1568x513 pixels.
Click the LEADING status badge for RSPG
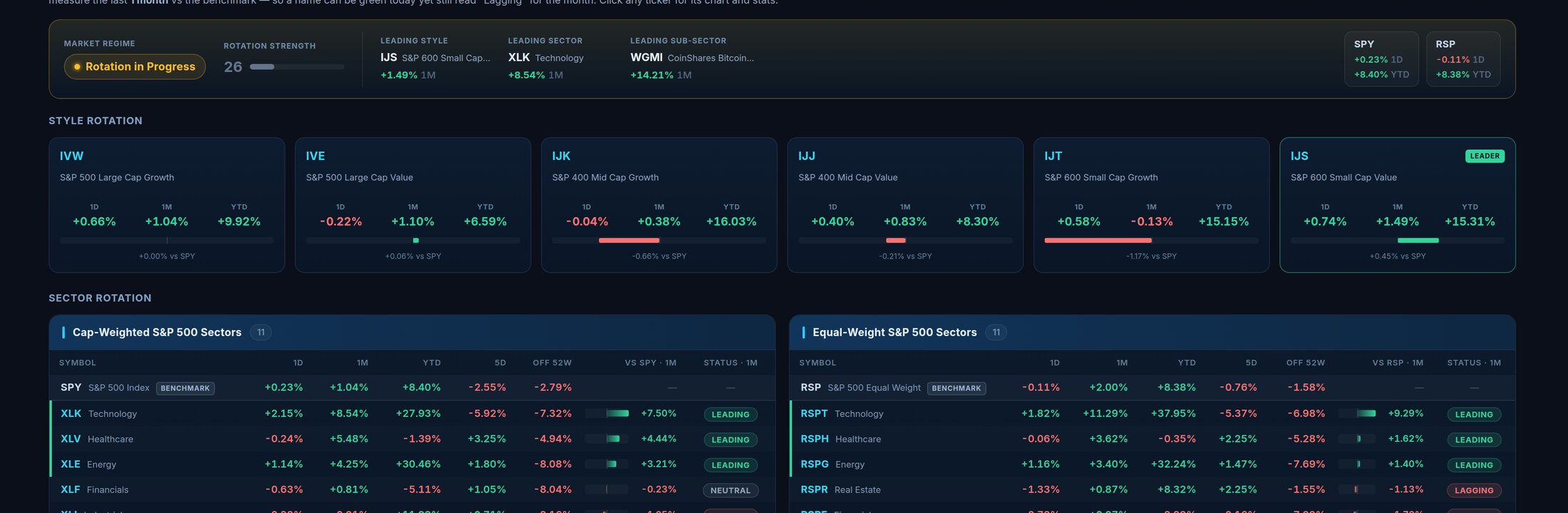coord(1474,465)
